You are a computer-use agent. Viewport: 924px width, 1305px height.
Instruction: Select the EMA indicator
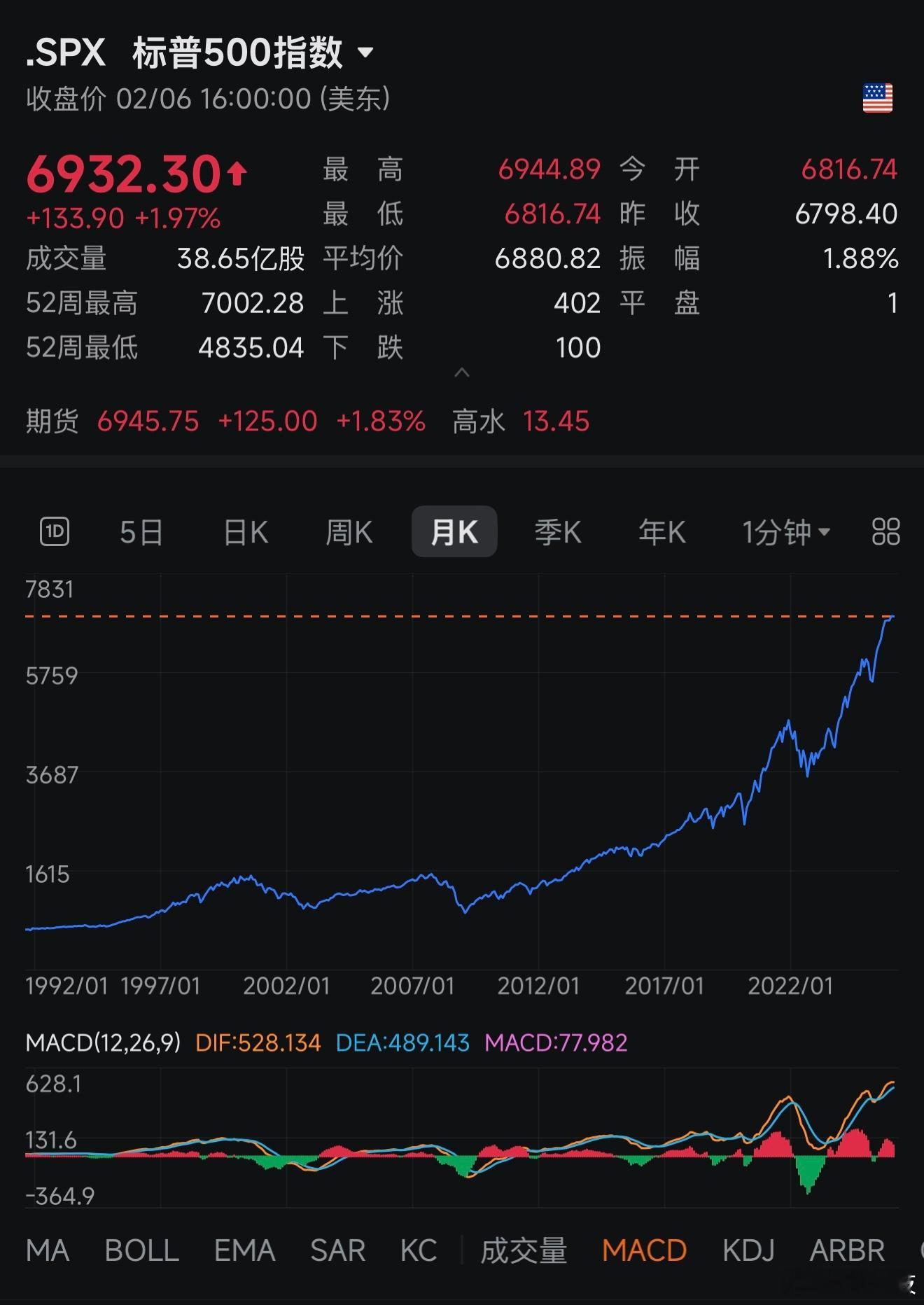coord(244,1250)
